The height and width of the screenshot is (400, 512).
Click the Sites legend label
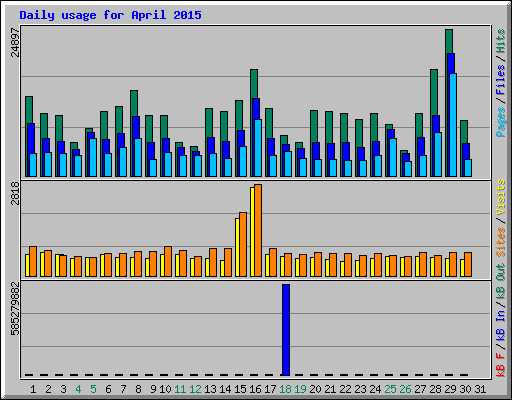501,242
